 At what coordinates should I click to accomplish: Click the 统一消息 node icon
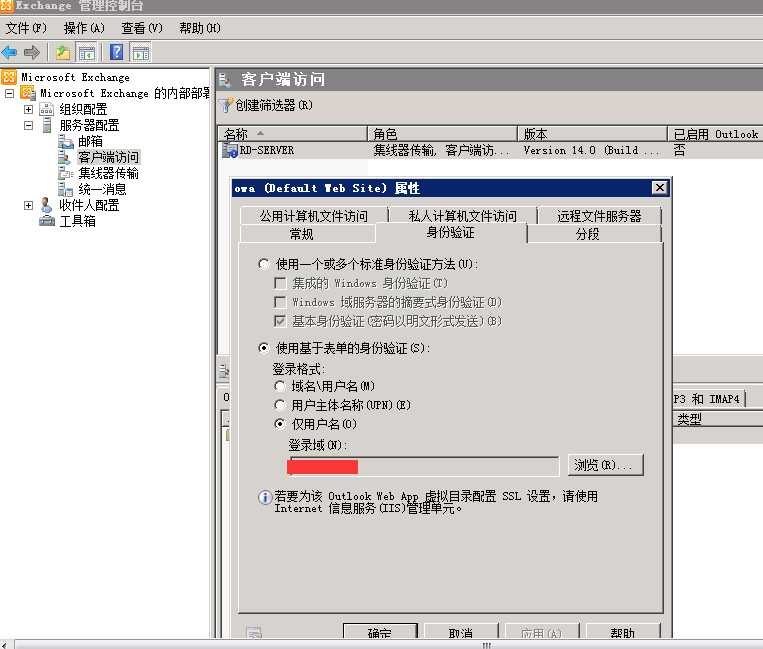[x=66, y=189]
